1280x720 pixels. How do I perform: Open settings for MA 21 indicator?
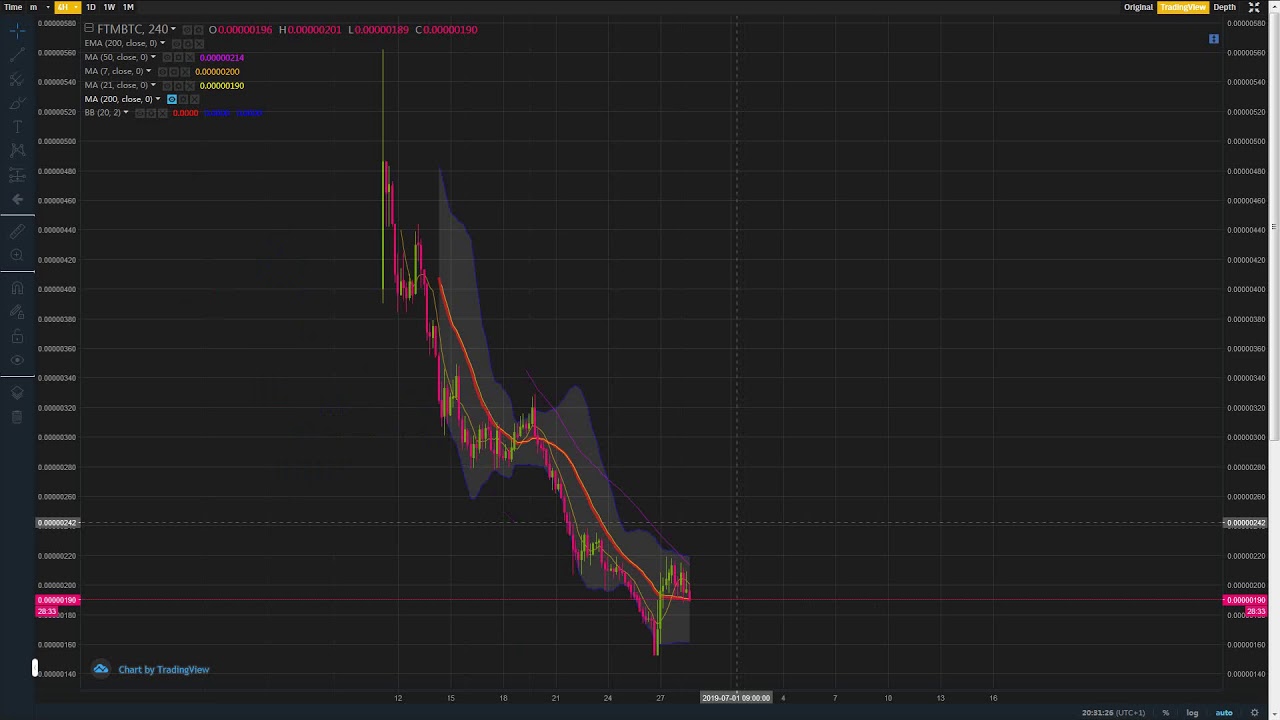(x=178, y=86)
